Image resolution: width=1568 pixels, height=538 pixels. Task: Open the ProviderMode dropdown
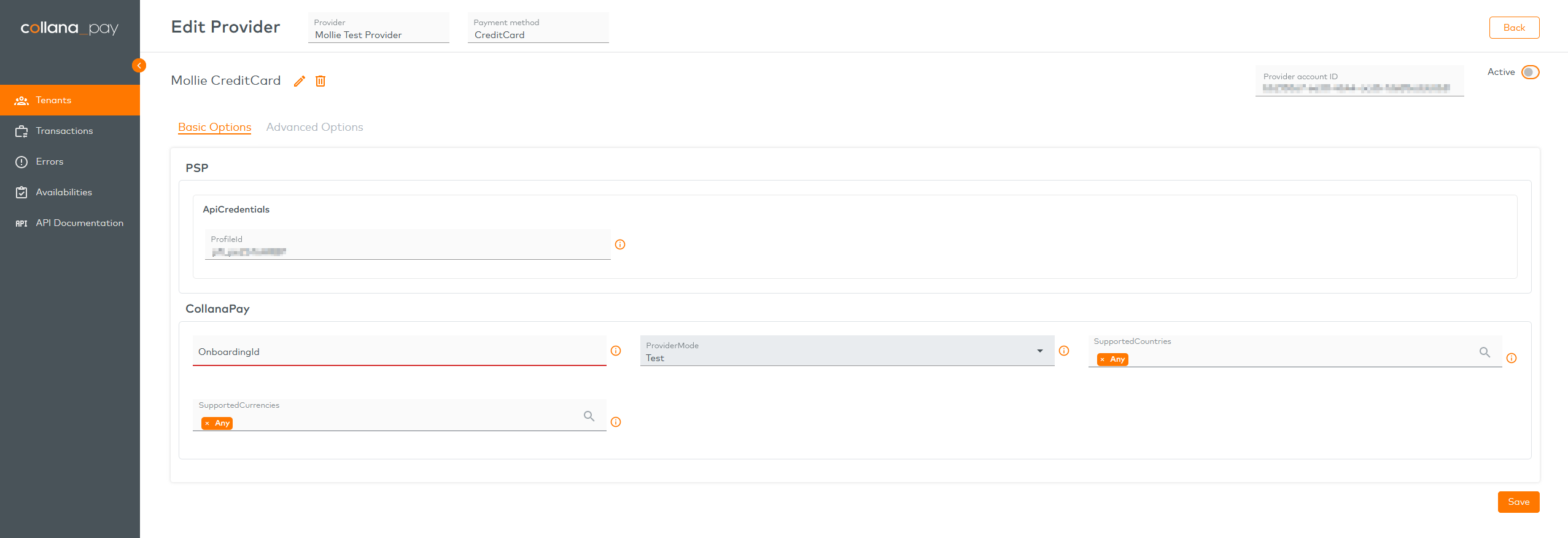point(847,351)
